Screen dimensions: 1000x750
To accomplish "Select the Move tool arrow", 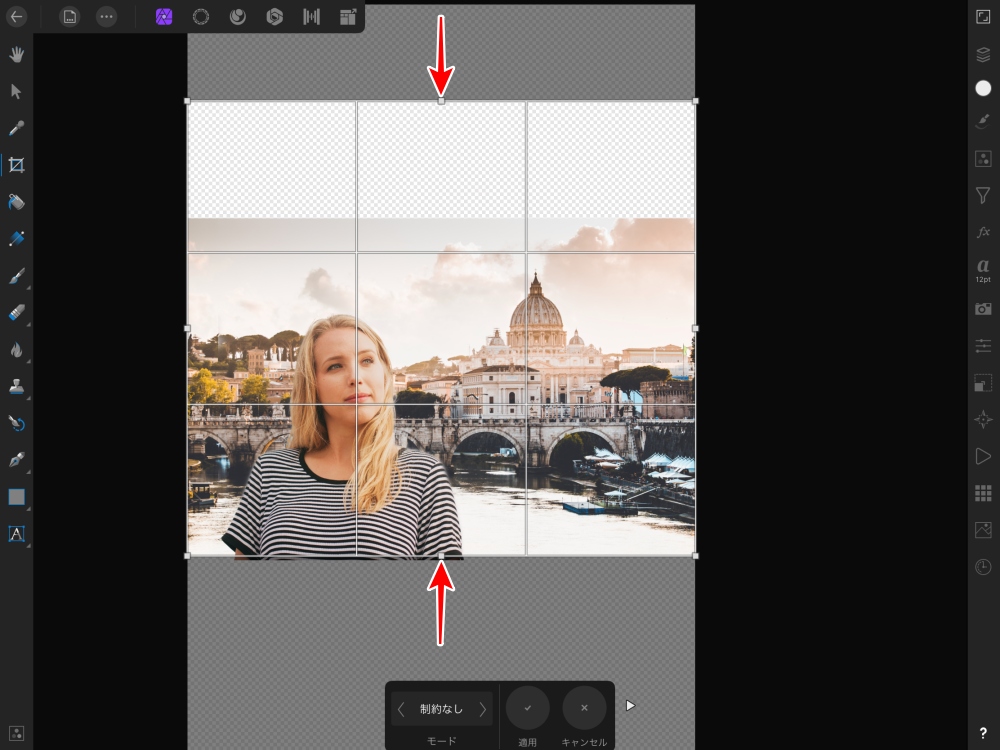I will pyautogui.click(x=16, y=91).
